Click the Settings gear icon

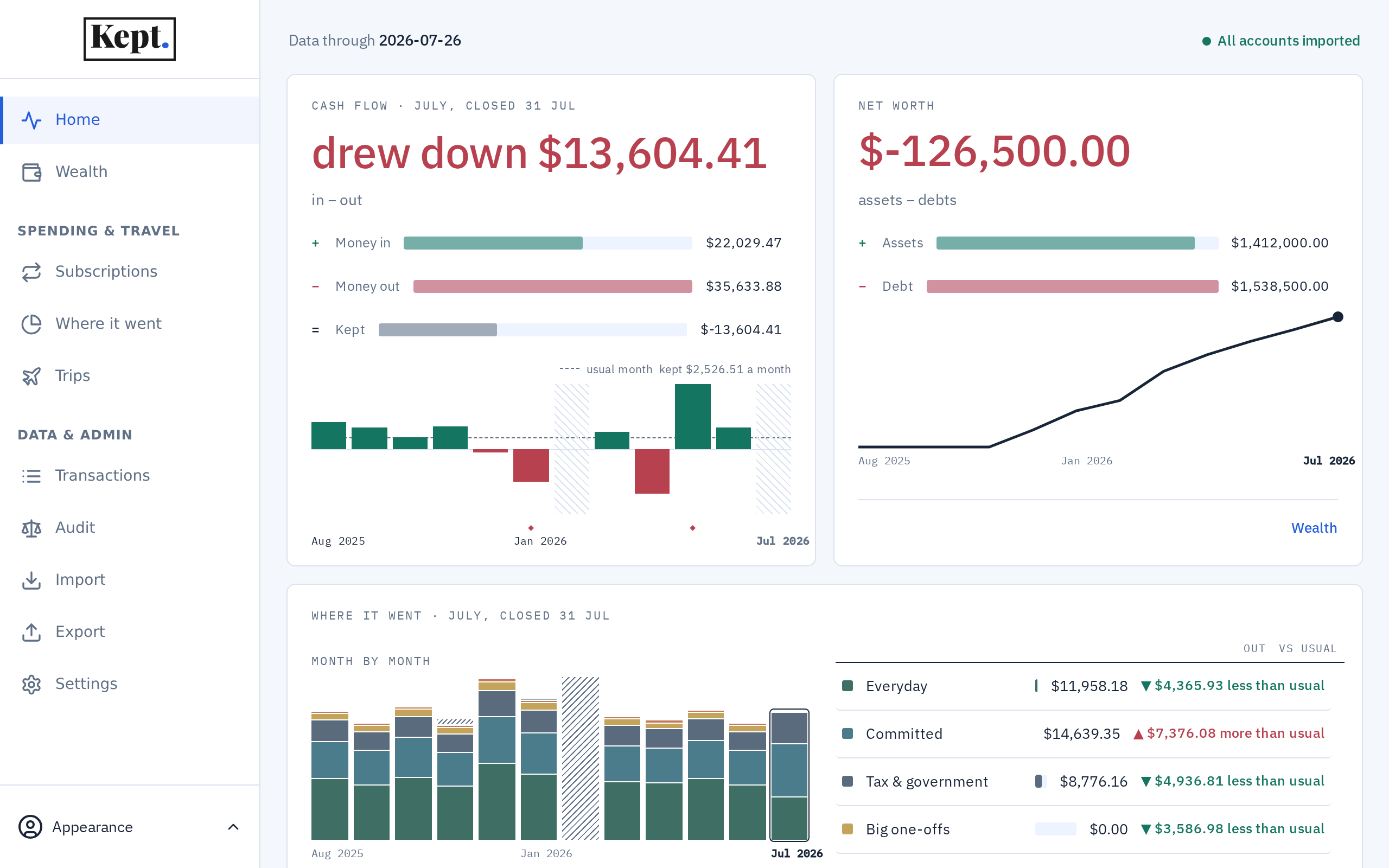(31, 684)
